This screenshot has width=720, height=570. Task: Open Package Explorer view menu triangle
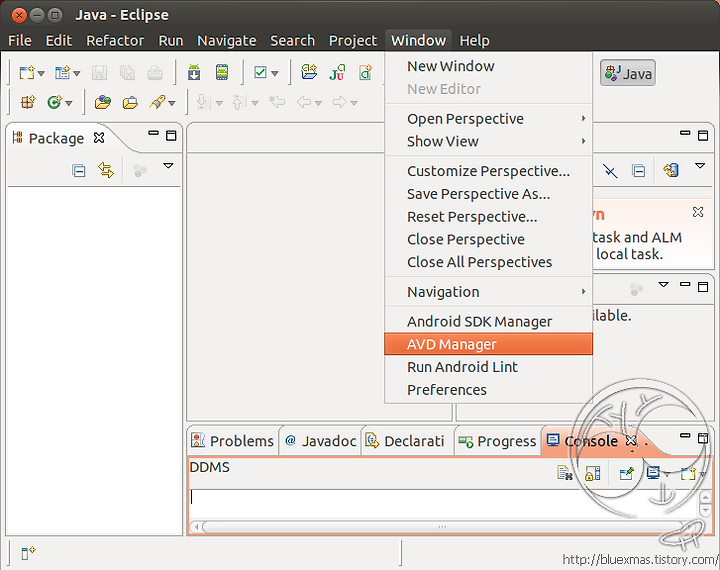169,166
